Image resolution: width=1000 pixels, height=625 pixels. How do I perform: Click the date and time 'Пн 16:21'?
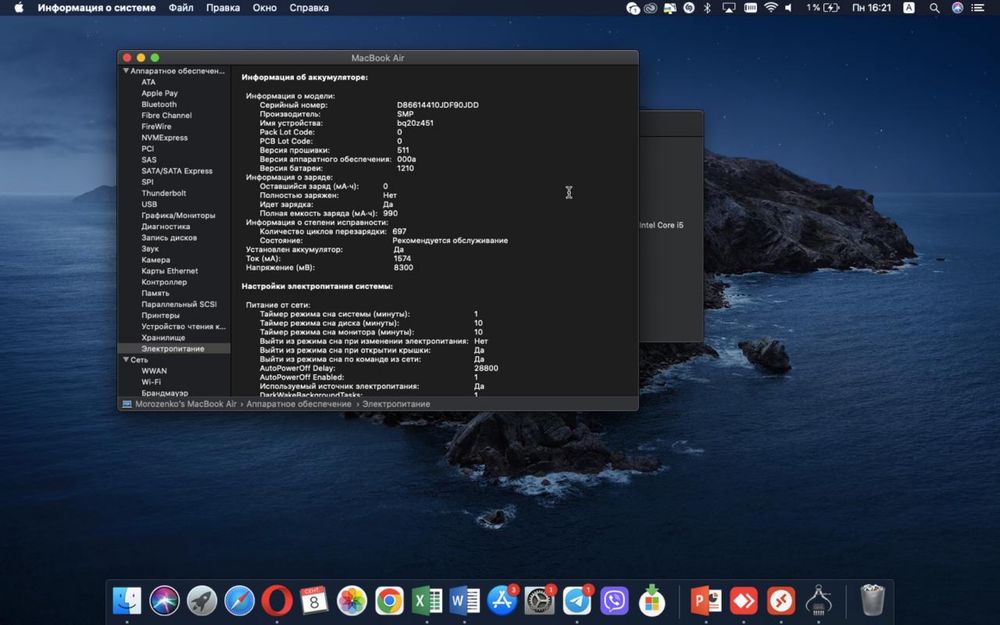(871, 8)
